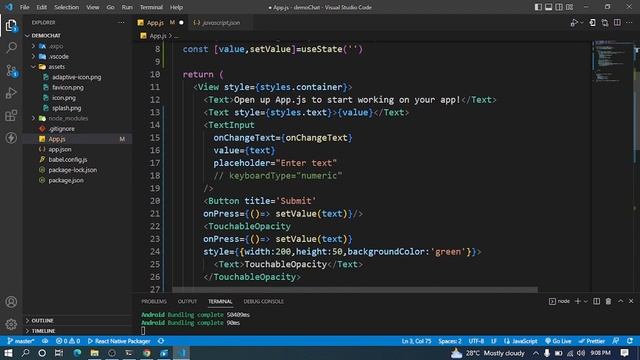The height and width of the screenshot is (360, 640).
Task: Collapse the assets folder
Action: pyautogui.click(x=78, y=67)
